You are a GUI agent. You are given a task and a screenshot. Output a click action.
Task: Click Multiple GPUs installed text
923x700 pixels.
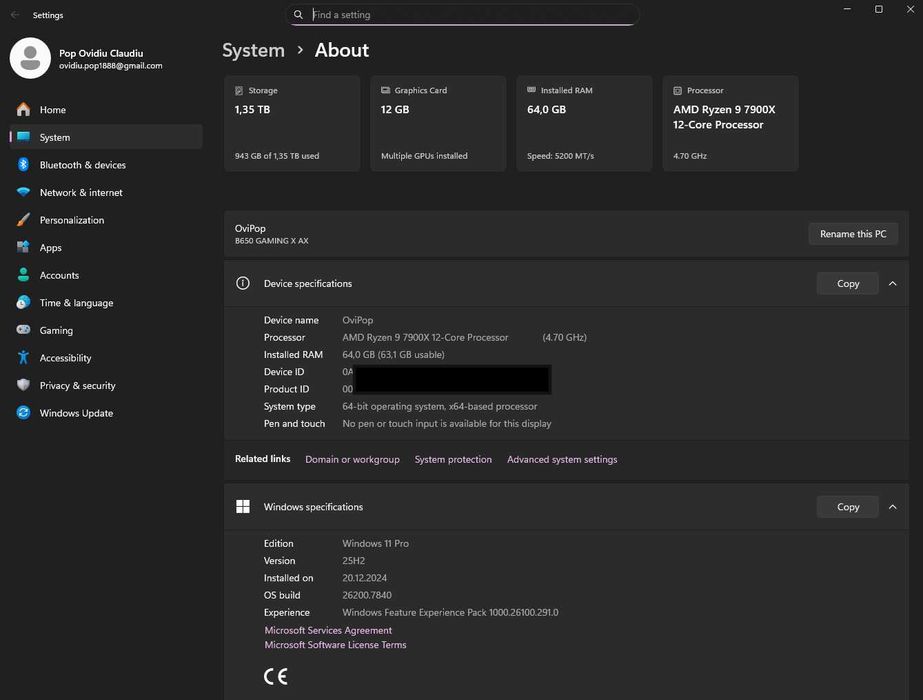[x=424, y=156]
